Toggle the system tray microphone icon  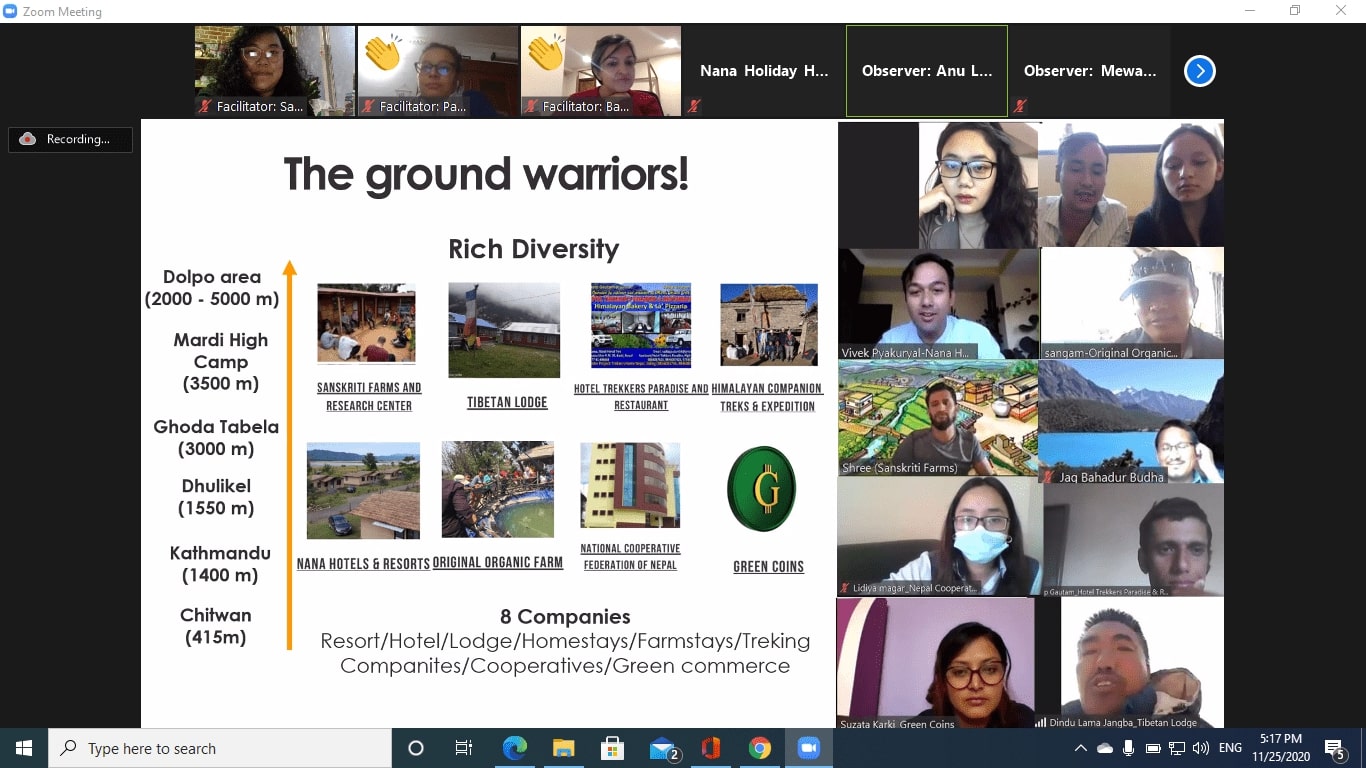[1130, 748]
